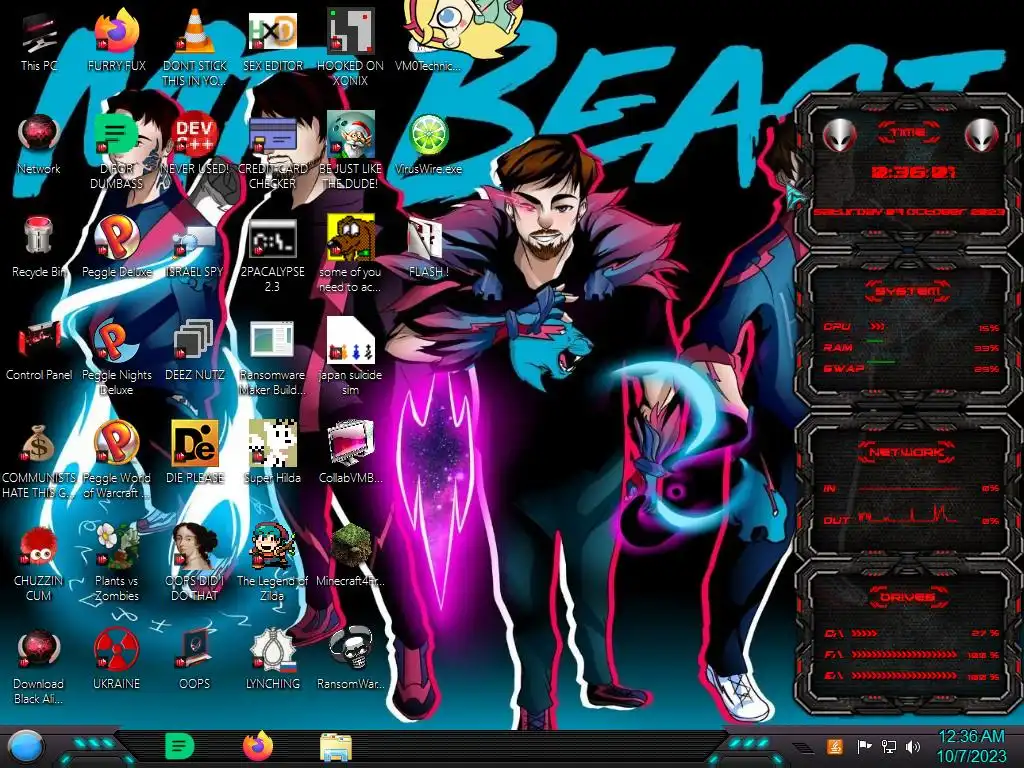Open the VirusWire.exe lime icon
1024x768 pixels.
coord(428,136)
